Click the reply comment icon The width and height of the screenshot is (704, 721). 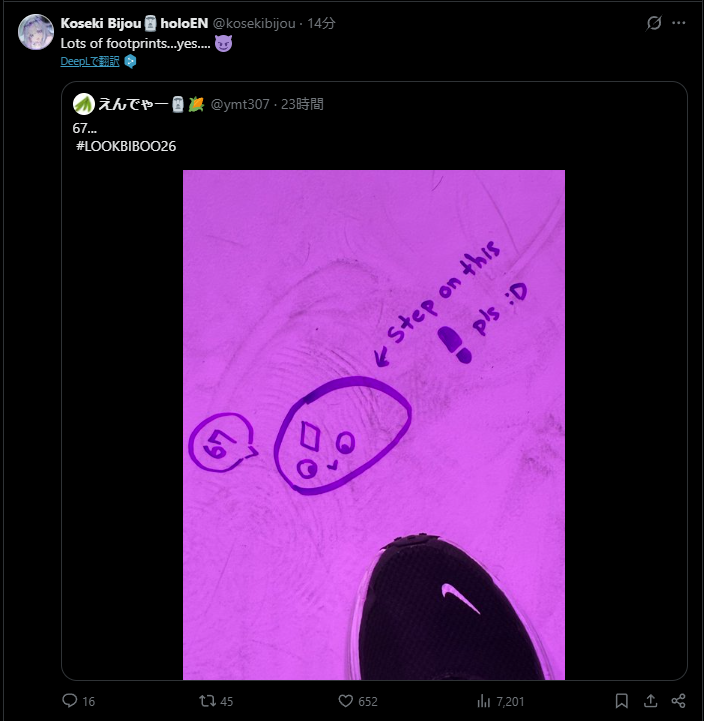point(70,701)
